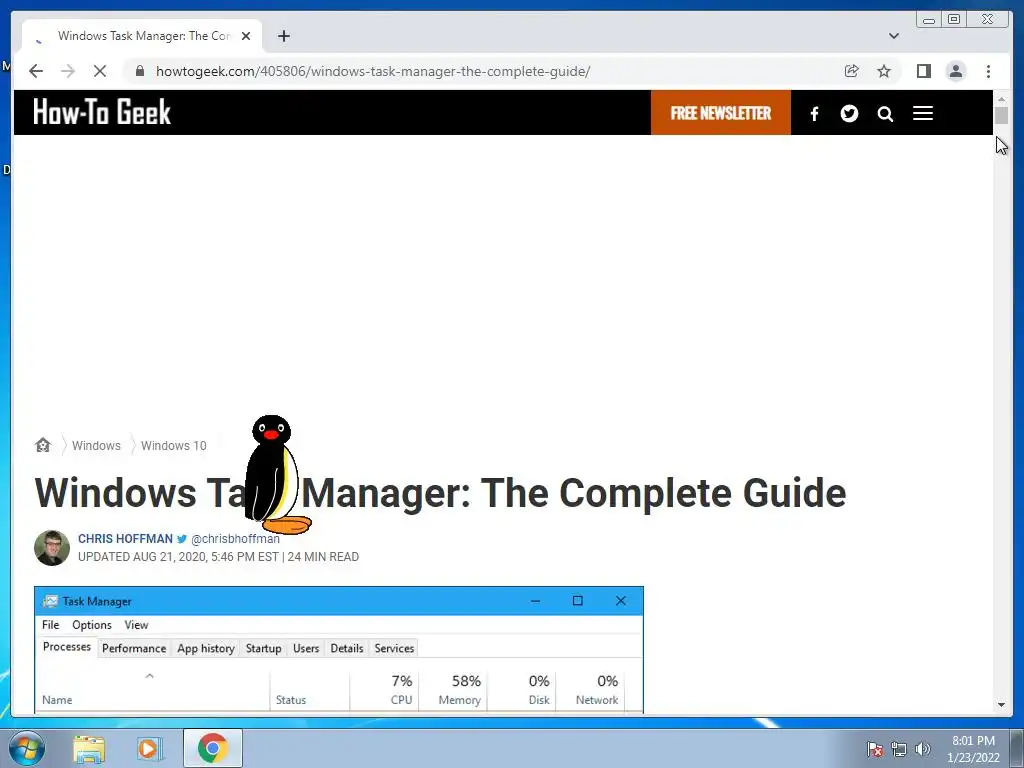Share this page via share icon
1024x768 pixels.
coord(851,71)
